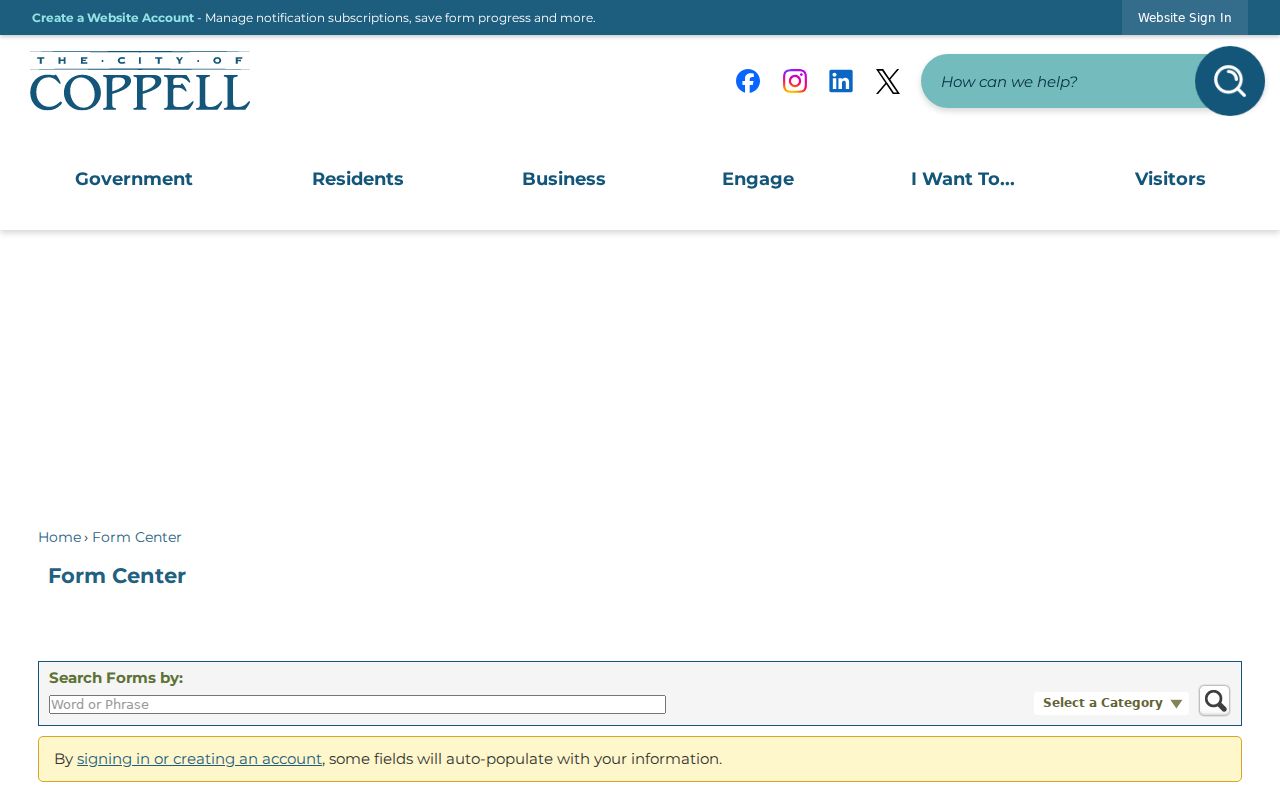1280x800 pixels.
Task: Click the Word or Phrase search field
Action: (x=357, y=705)
